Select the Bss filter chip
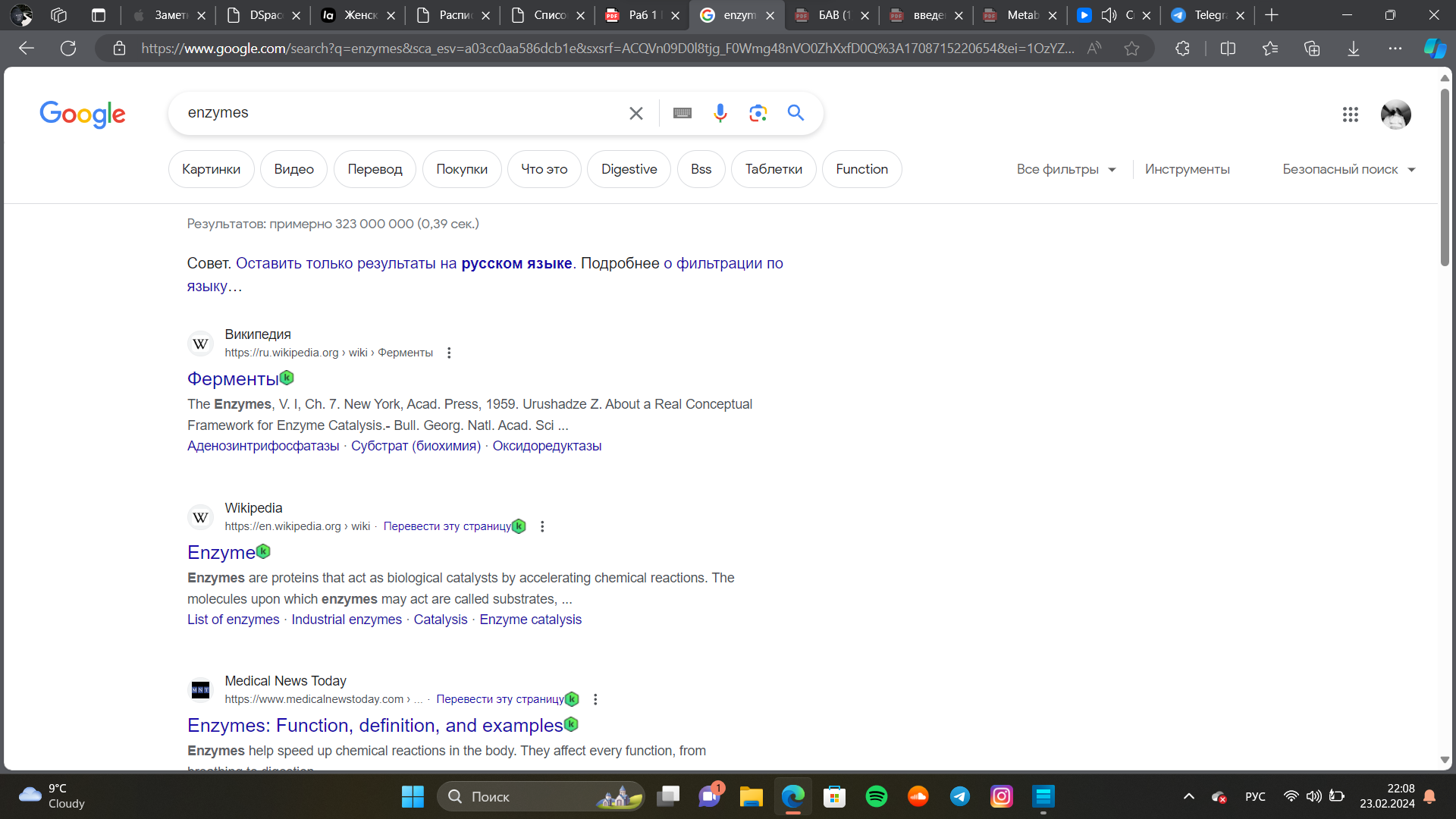Viewport: 1456px width, 819px height. pos(701,169)
